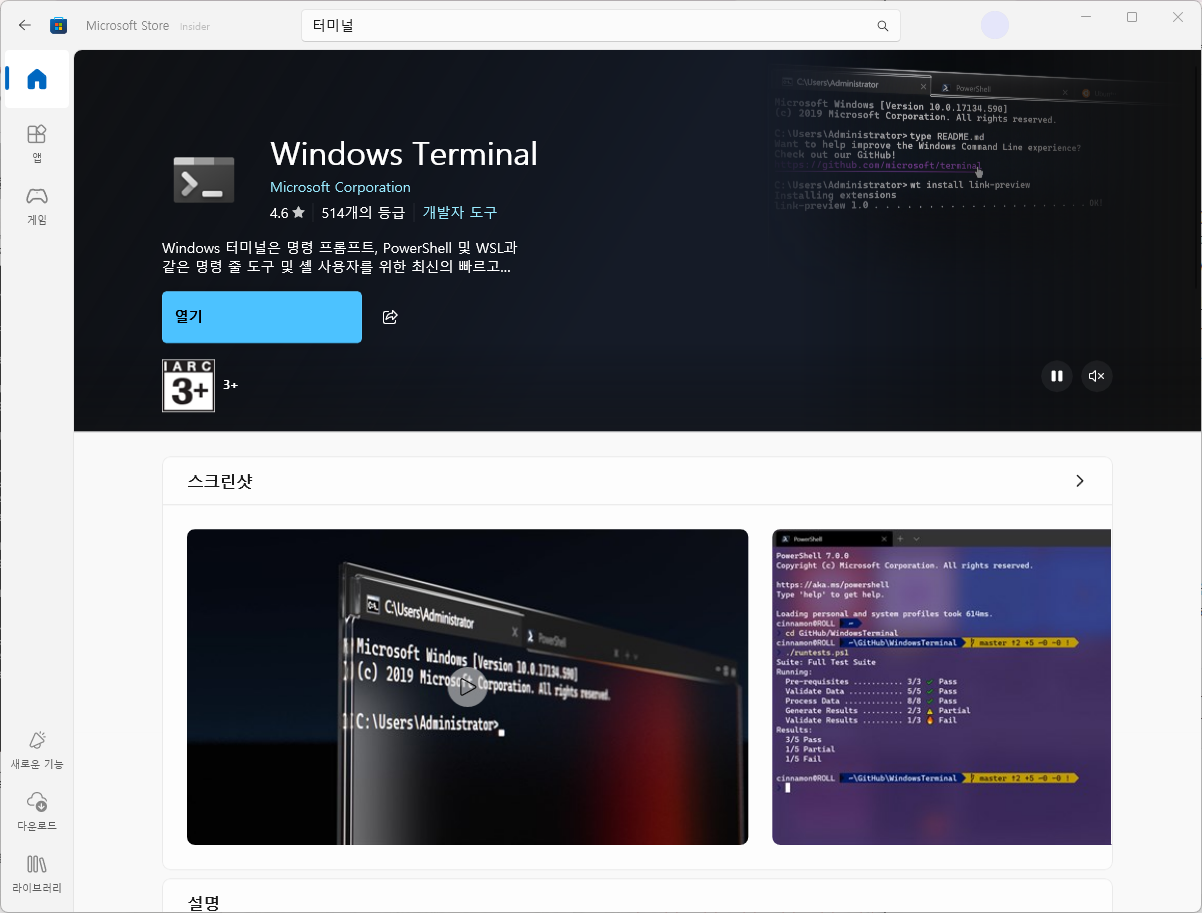Open 라이브러리 in the sidebar
The image size is (1202, 913).
(37, 874)
